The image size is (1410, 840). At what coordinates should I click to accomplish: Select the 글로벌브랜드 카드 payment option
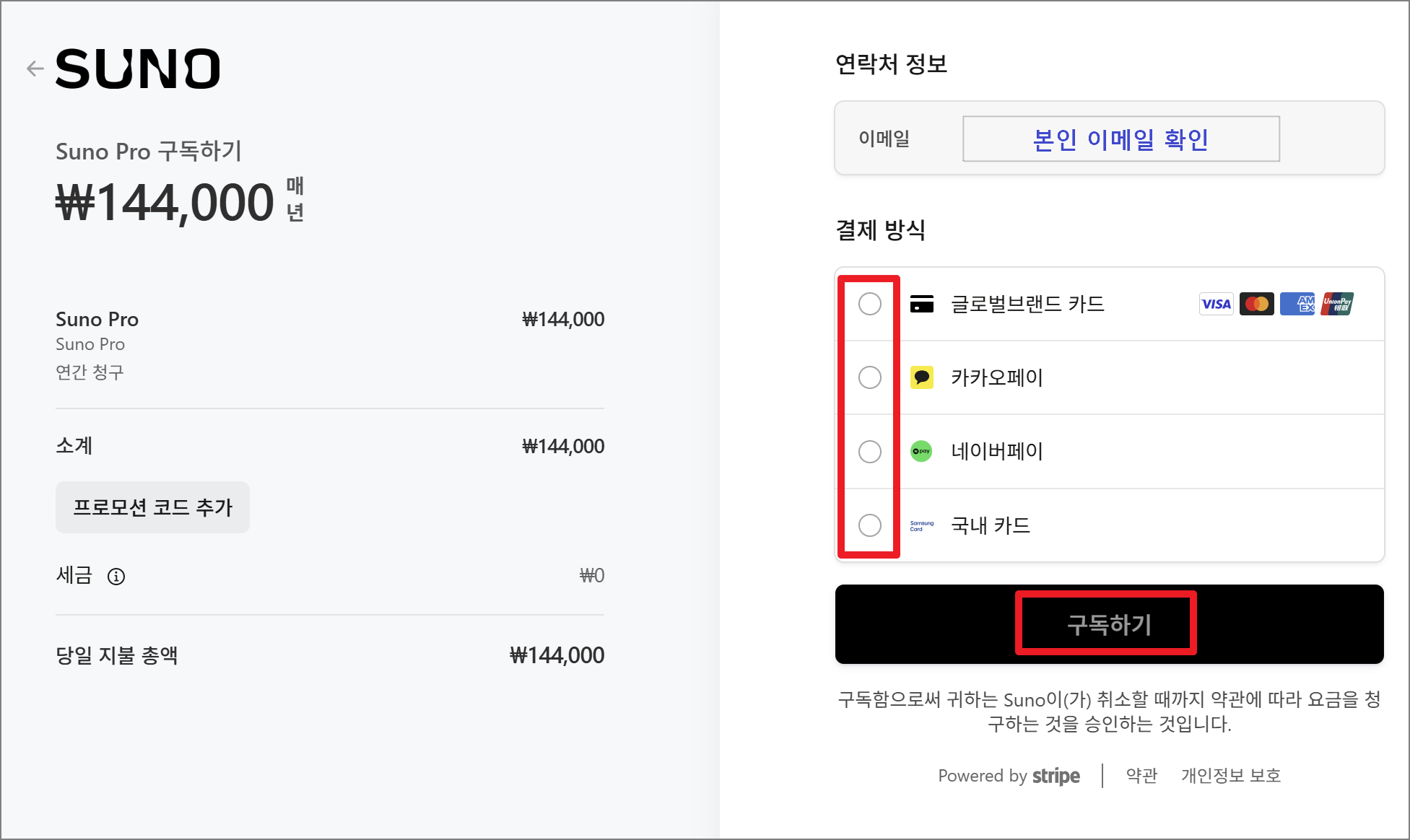point(869,305)
